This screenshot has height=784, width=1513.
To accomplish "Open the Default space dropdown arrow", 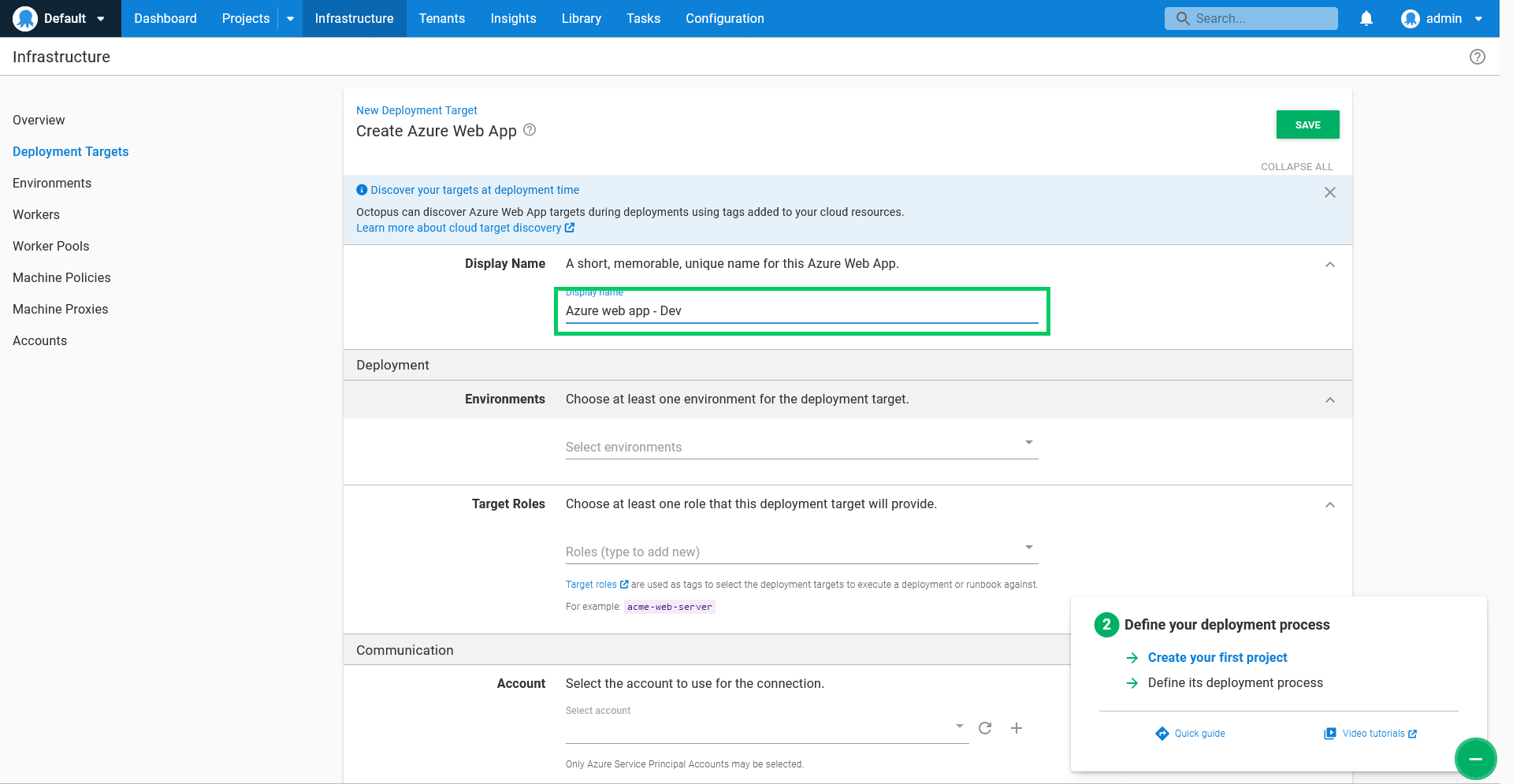I will click(101, 19).
